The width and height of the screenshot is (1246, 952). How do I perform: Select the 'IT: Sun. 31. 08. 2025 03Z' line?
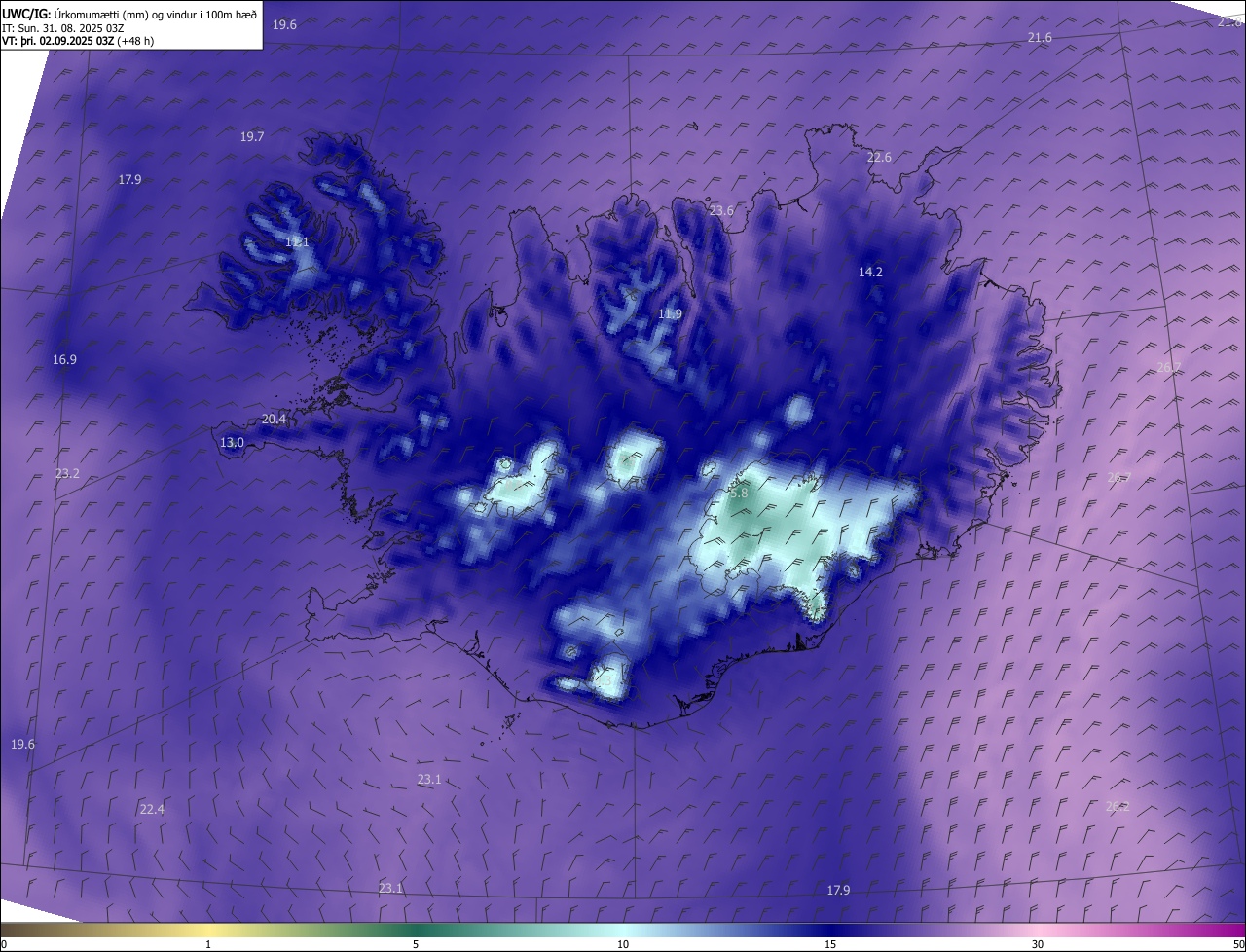62,27
